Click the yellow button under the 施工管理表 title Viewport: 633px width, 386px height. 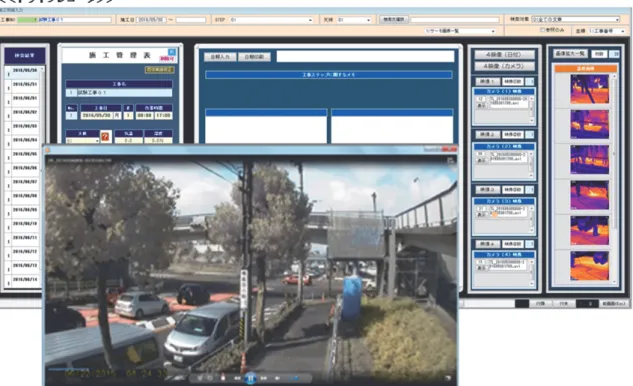pyautogui.click(x=159, y=69)
